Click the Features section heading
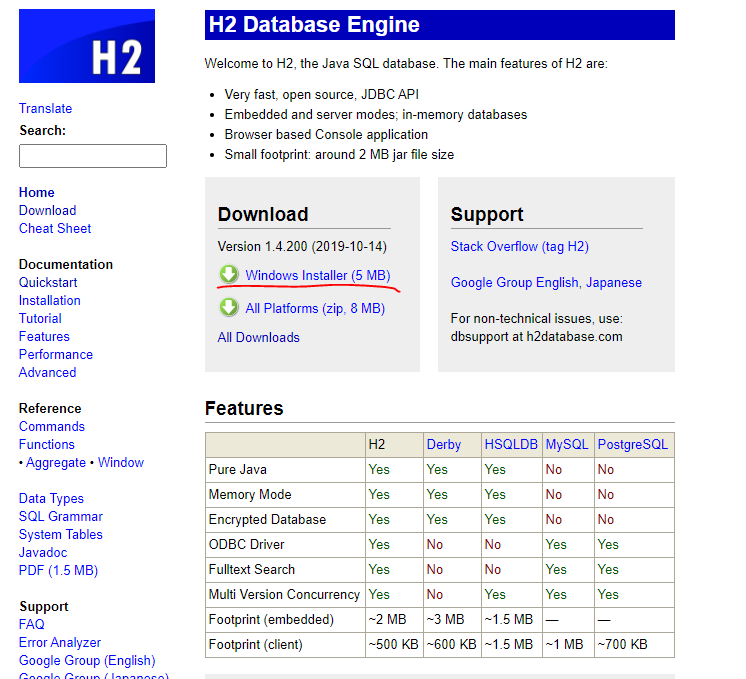746x679 pixels. [x=244, y=408]
